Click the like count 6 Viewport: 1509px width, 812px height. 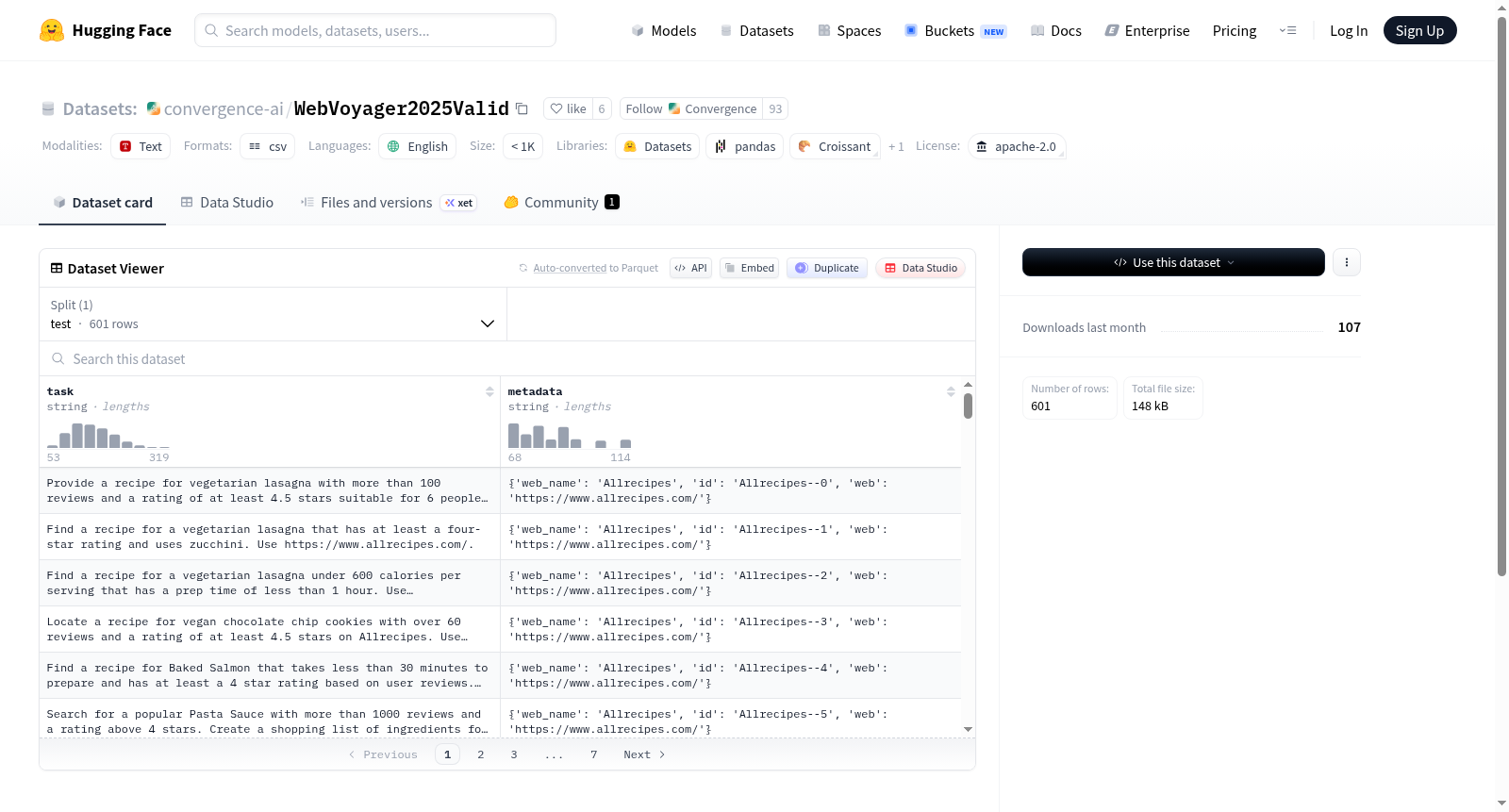pos(602,108)
